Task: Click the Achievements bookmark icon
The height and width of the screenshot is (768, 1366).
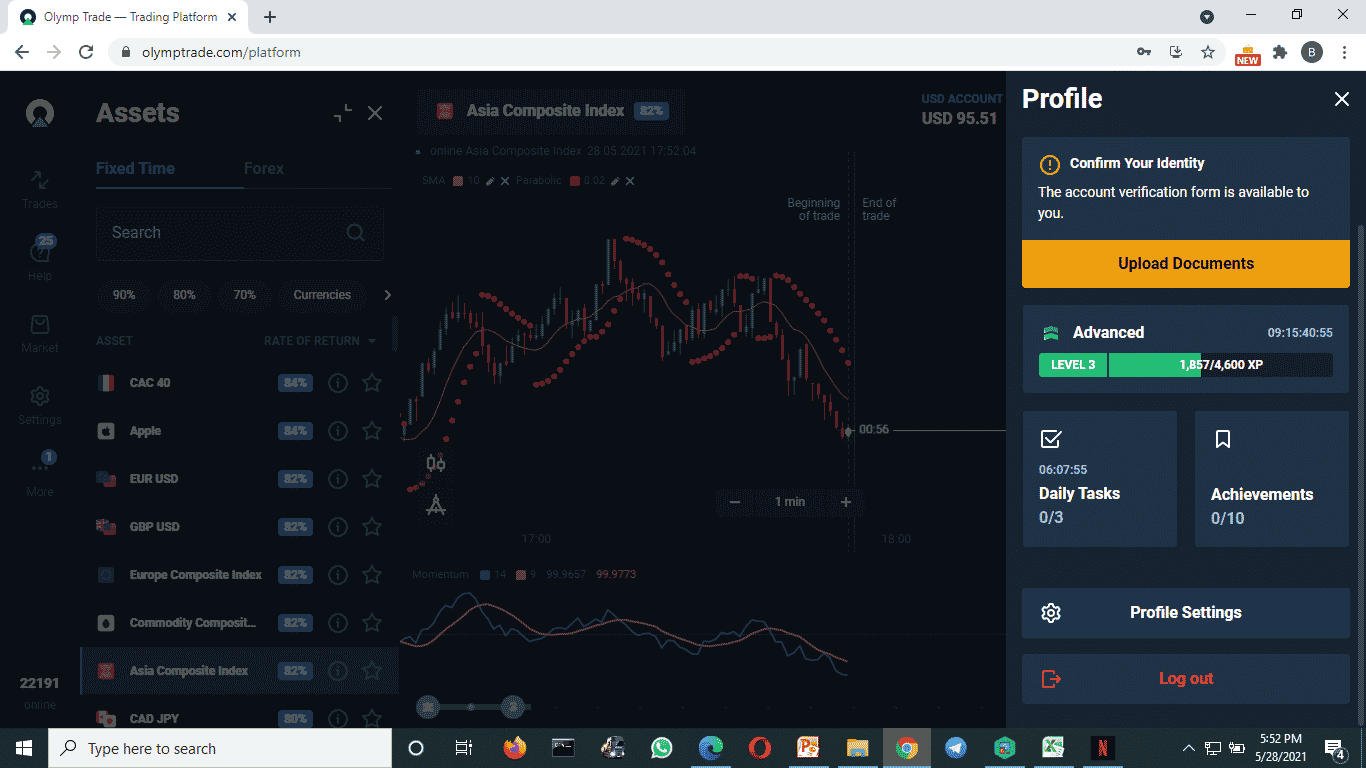Action: (1222, 439)
